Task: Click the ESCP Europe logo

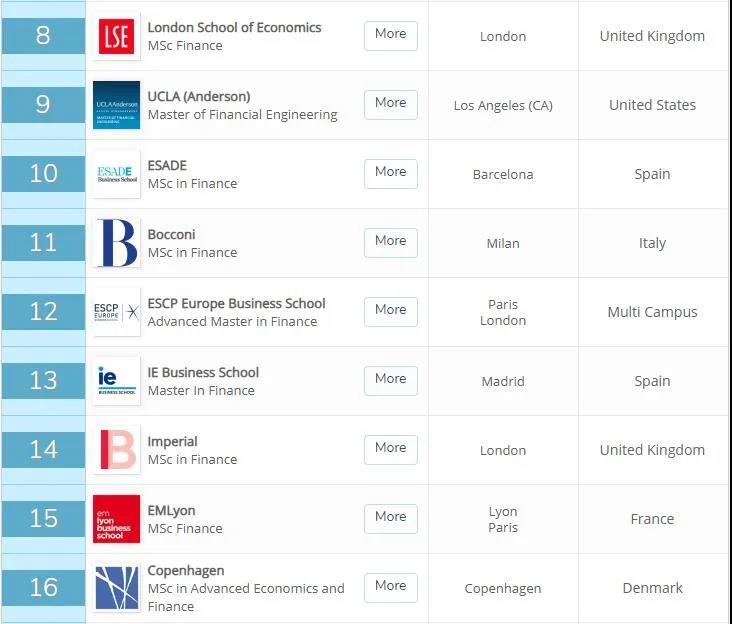Action: coord(116,312)
